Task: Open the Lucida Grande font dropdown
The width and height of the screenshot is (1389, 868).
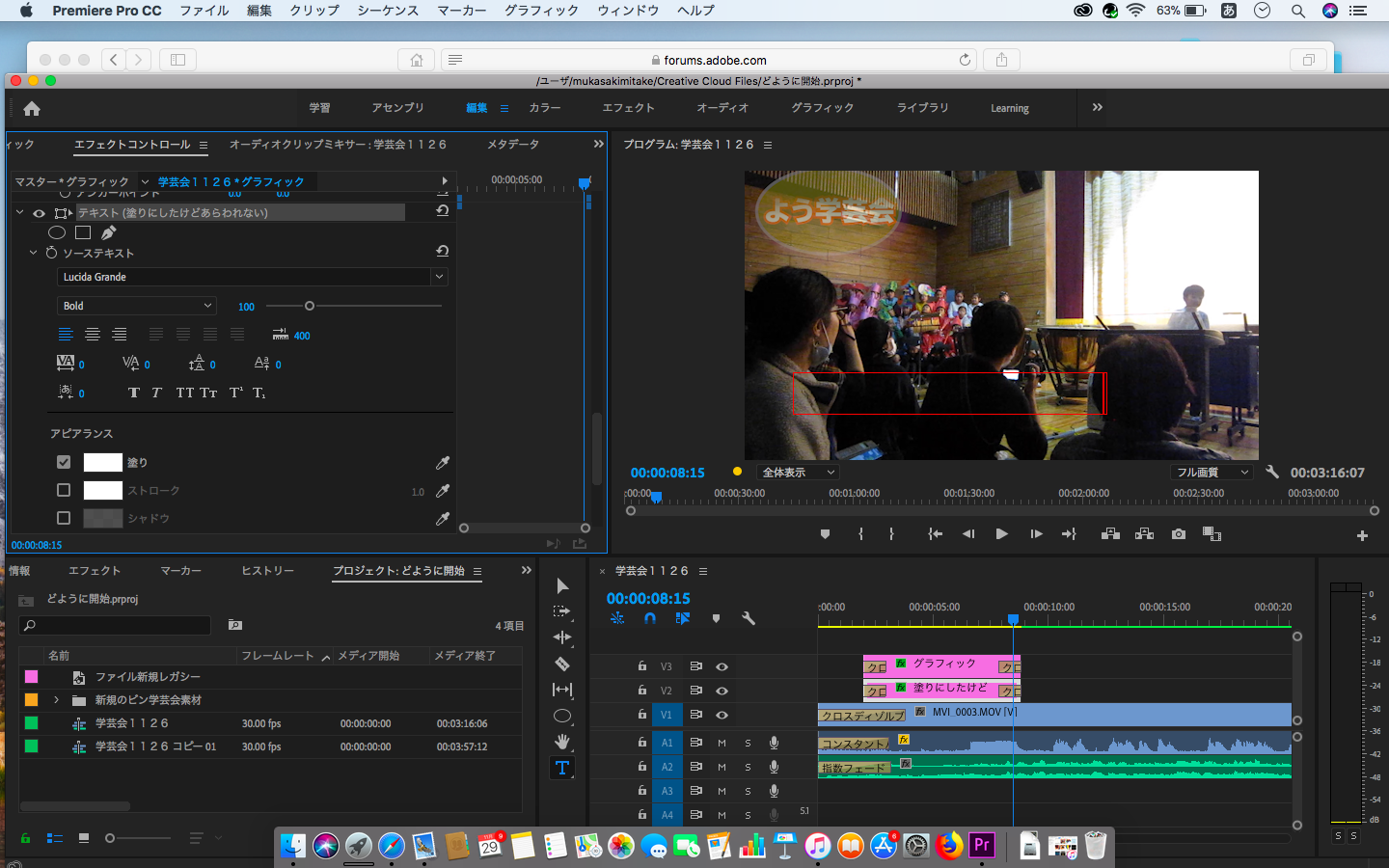Action: (x=251, y=277)
